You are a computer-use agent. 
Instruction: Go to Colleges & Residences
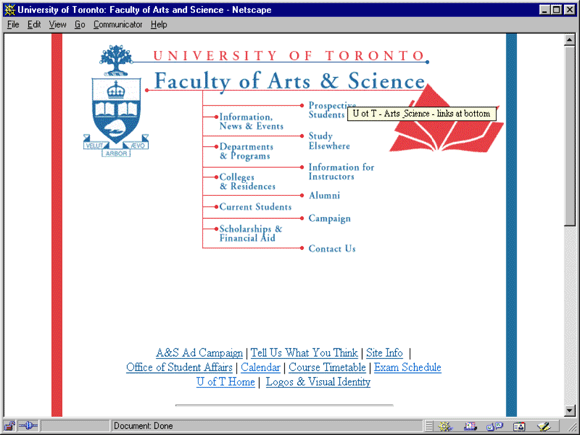tap(247, 182)
